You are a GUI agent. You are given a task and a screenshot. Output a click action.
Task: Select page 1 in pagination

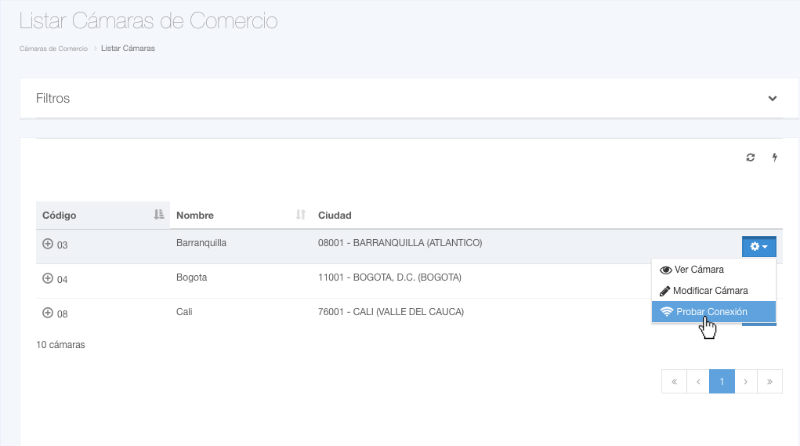pos(722,382)
